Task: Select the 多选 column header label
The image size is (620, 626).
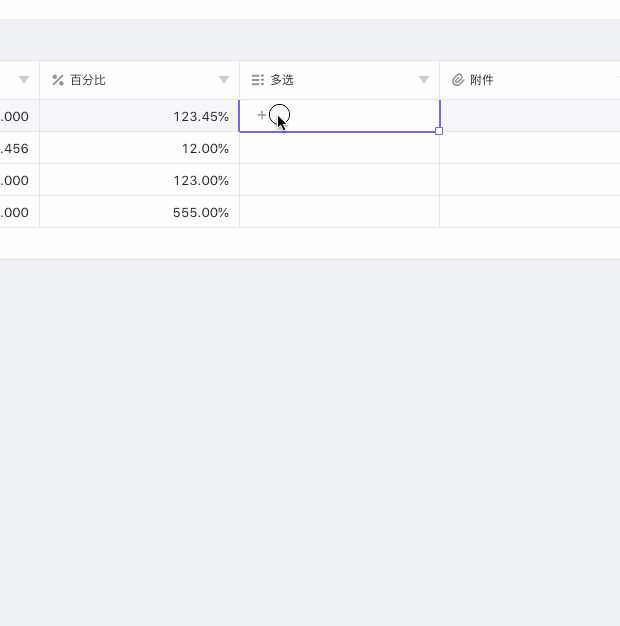Action: point(282,80)
